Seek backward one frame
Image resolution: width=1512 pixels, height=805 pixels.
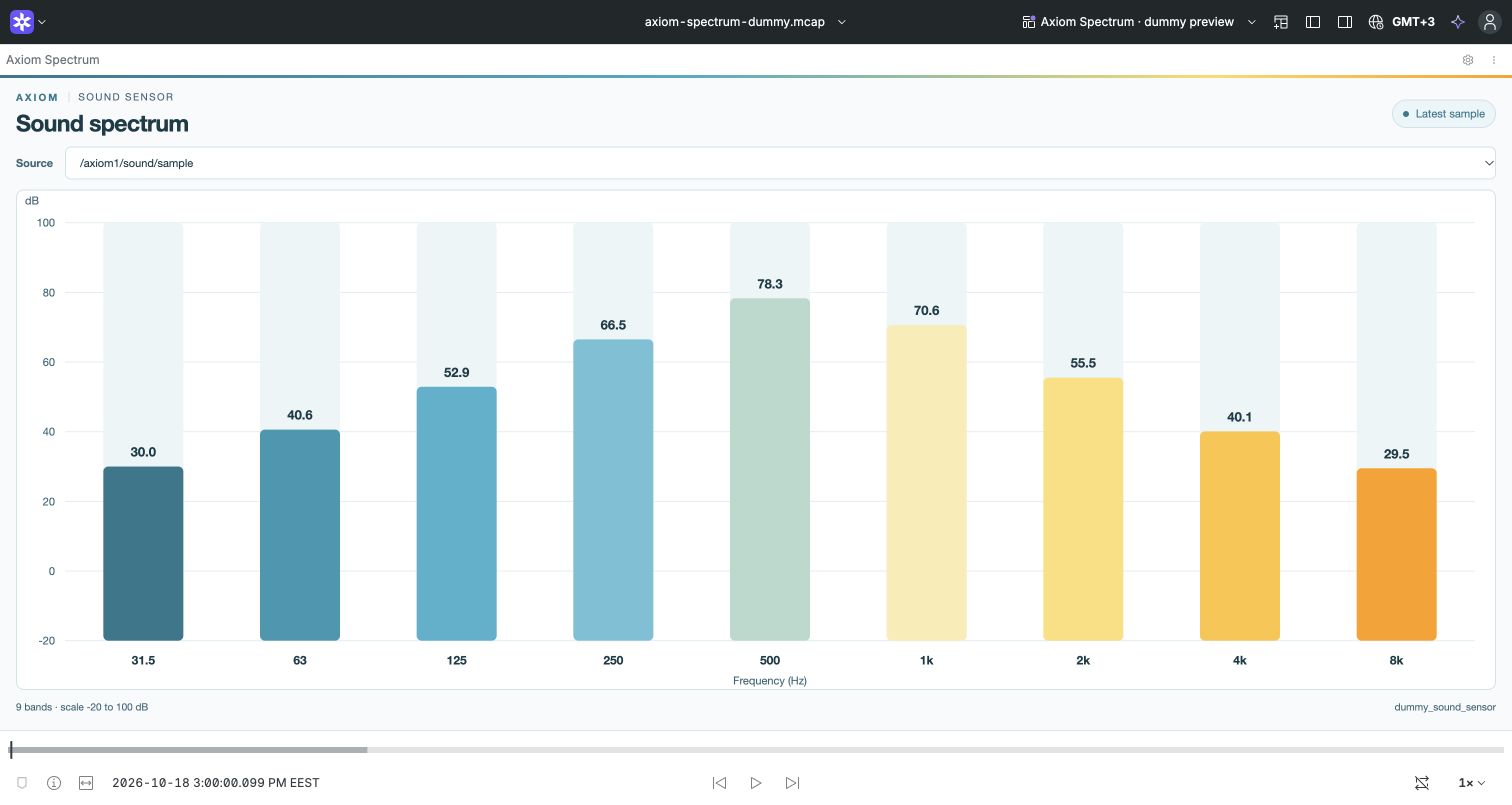[719, 783]
